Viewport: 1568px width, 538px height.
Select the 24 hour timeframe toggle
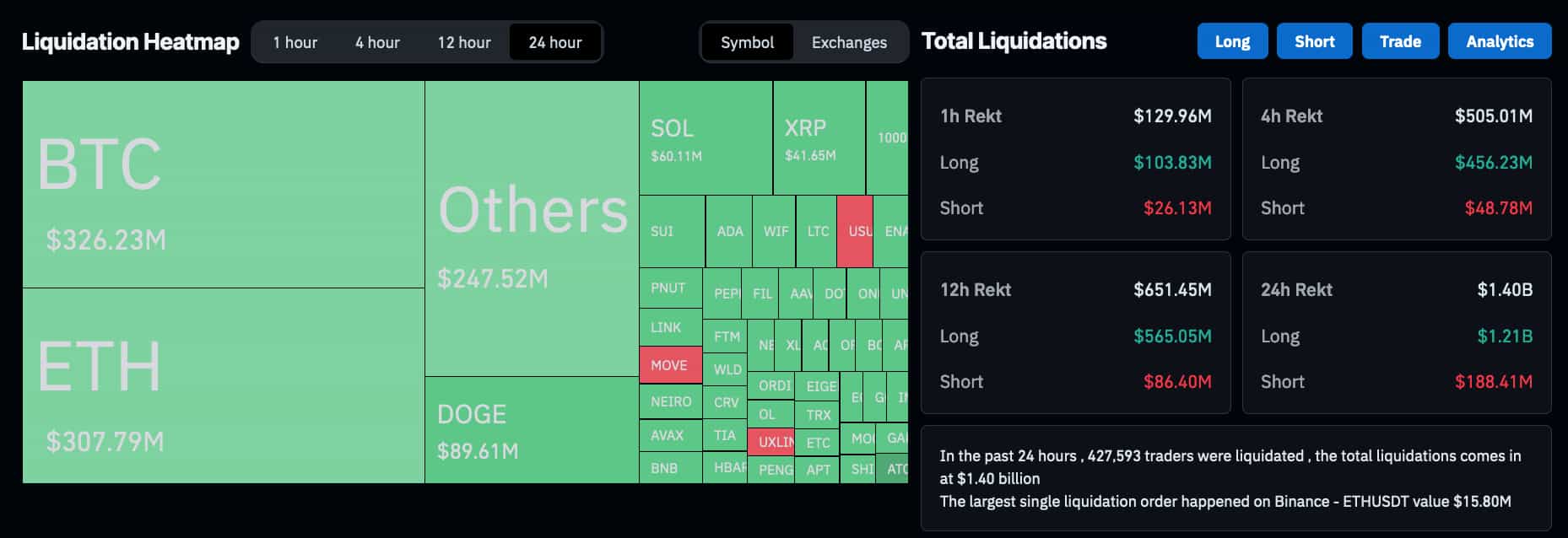point(554,41)
